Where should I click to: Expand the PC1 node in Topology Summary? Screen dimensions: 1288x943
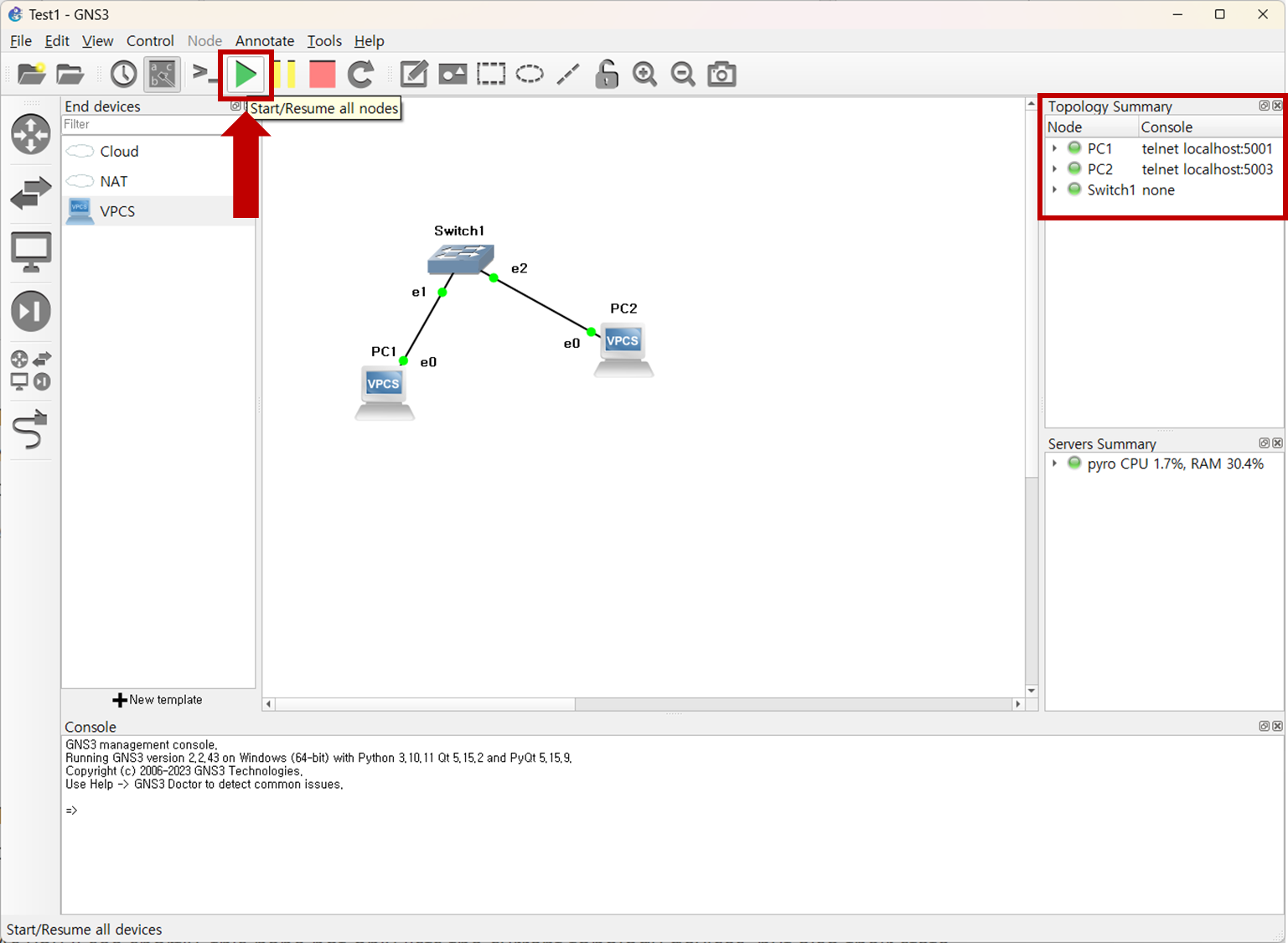[x=1055, y=148]
